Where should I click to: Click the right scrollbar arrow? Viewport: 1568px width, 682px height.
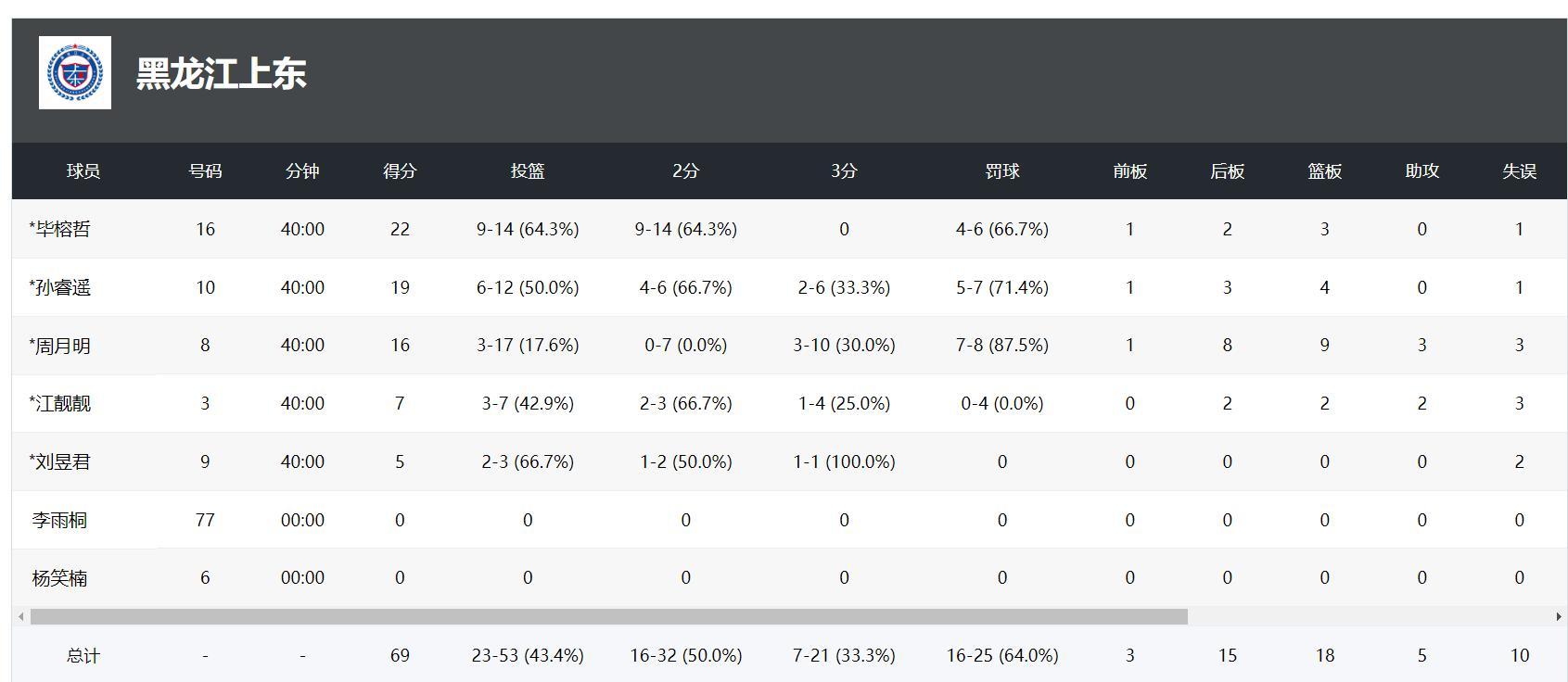coord(1559,617)
